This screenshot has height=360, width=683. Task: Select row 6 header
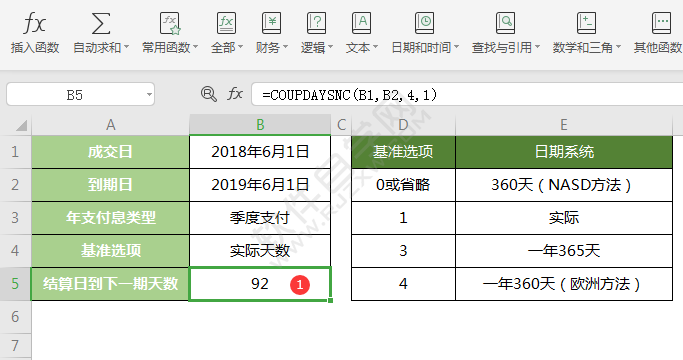pyautogui.click(x=15, y=316)
